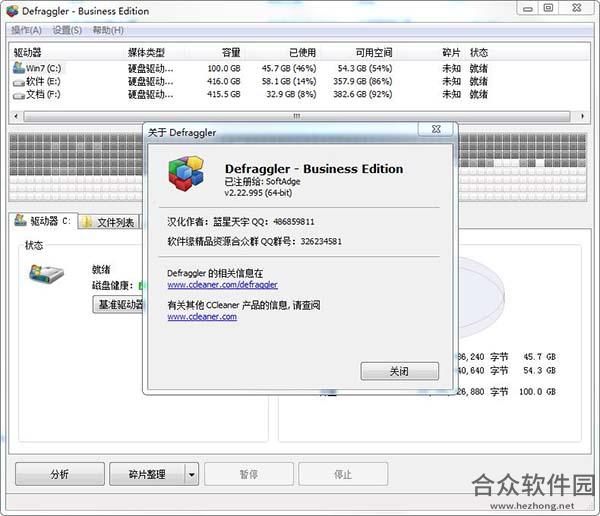This screenshot has height=516, width=600.
Task: Click the 382.6 GB (92%) free space value
Action: coord(363,95)
